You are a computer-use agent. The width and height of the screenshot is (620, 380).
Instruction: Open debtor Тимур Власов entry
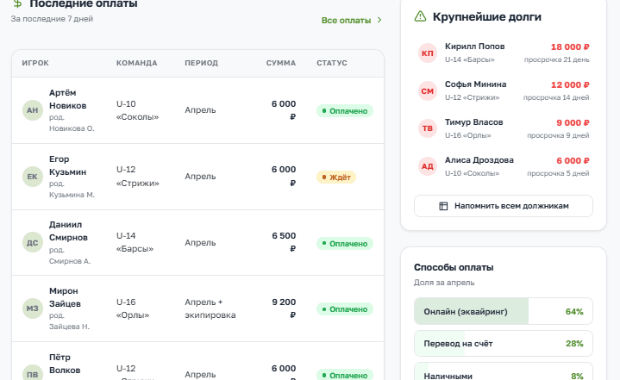(503, 129)
